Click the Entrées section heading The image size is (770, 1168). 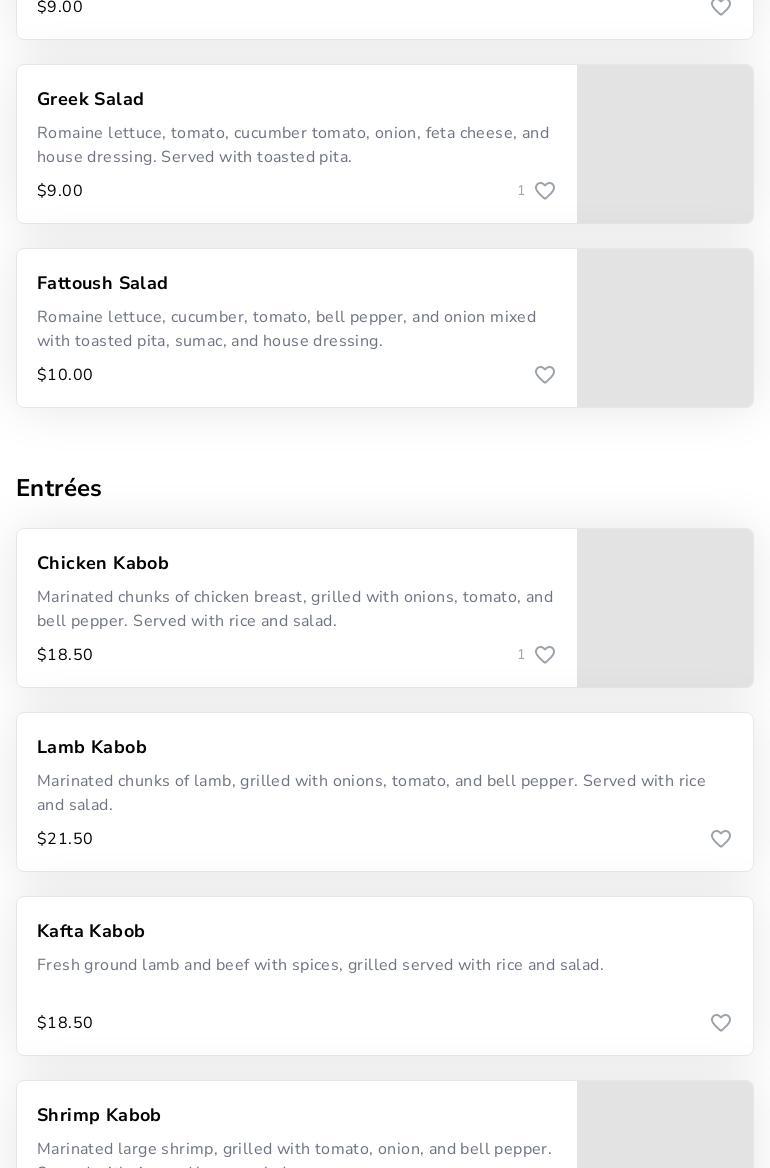pyautogui.click(x=59, y=488)
